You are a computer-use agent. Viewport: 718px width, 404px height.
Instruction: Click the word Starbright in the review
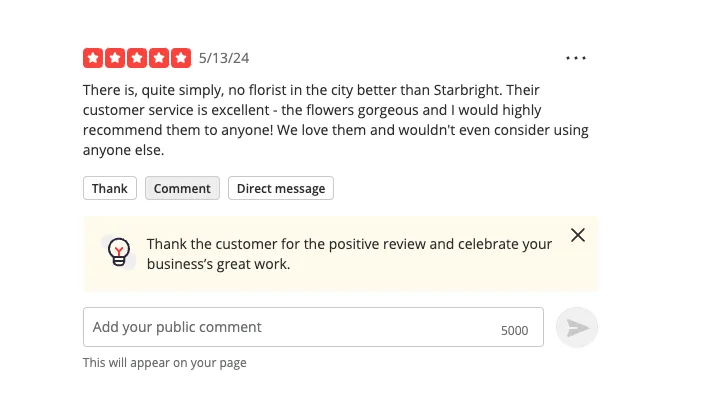pos(464,90)
